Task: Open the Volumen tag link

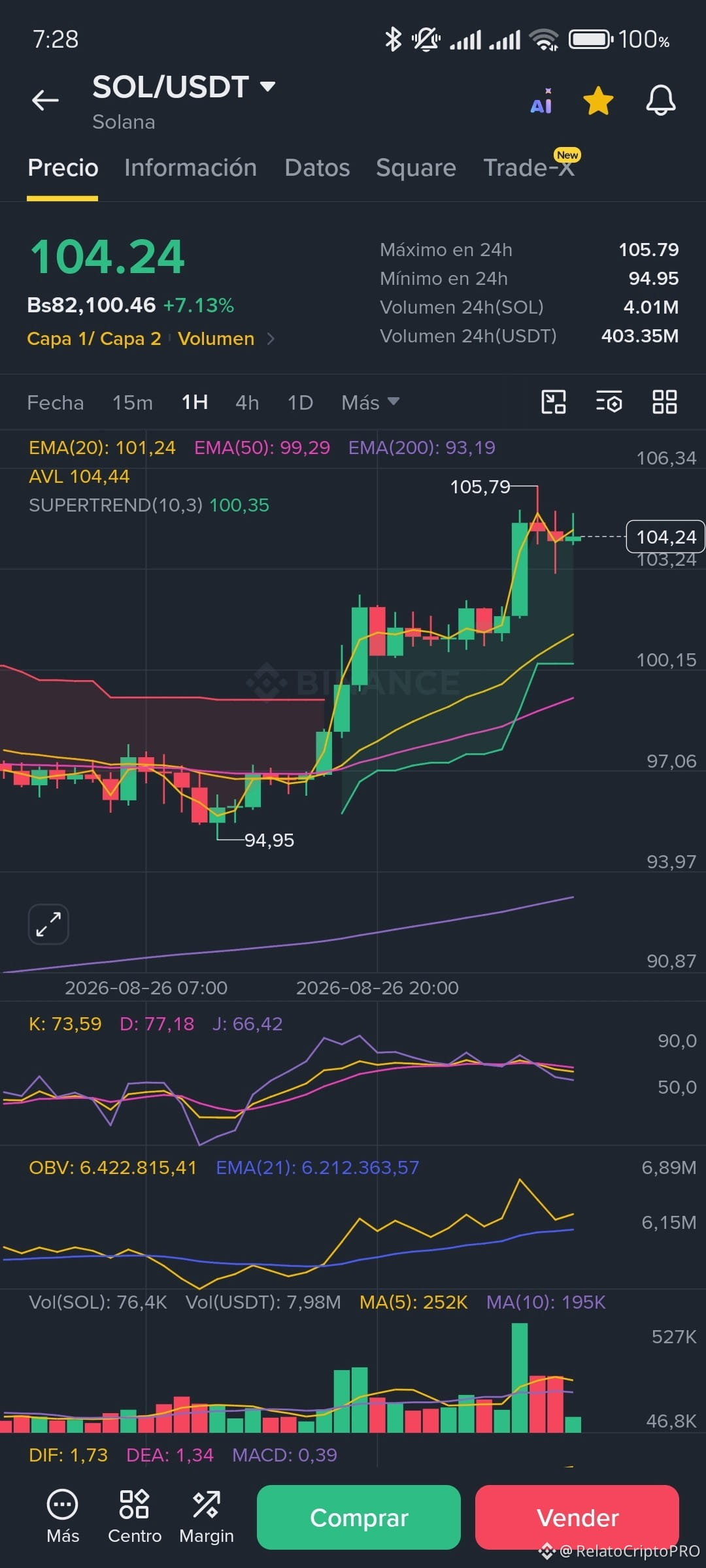Action: tap(216, 338)
